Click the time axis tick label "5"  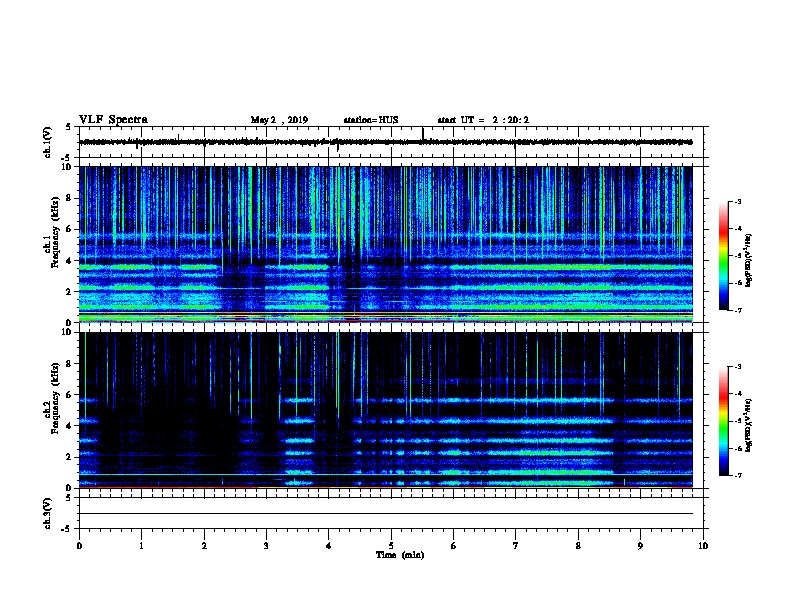coord(391,546)
